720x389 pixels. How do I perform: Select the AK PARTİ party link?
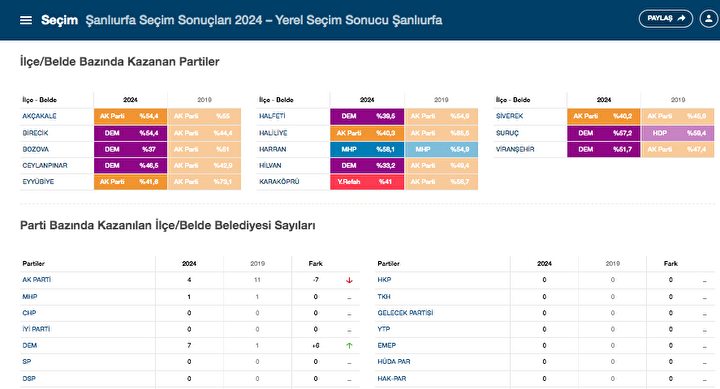(x=37, y=280)
